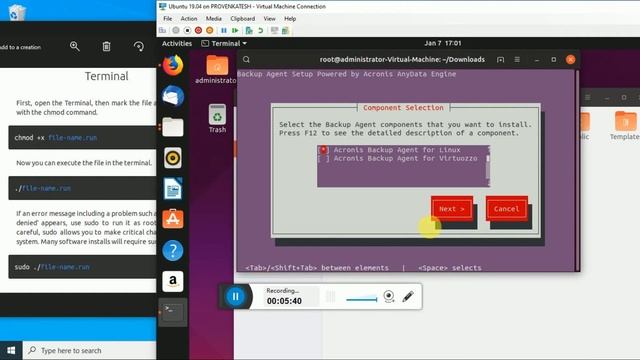Open Thunderbird mail from the dock
This screenshot has width=640, height=360.
(173, 96)
